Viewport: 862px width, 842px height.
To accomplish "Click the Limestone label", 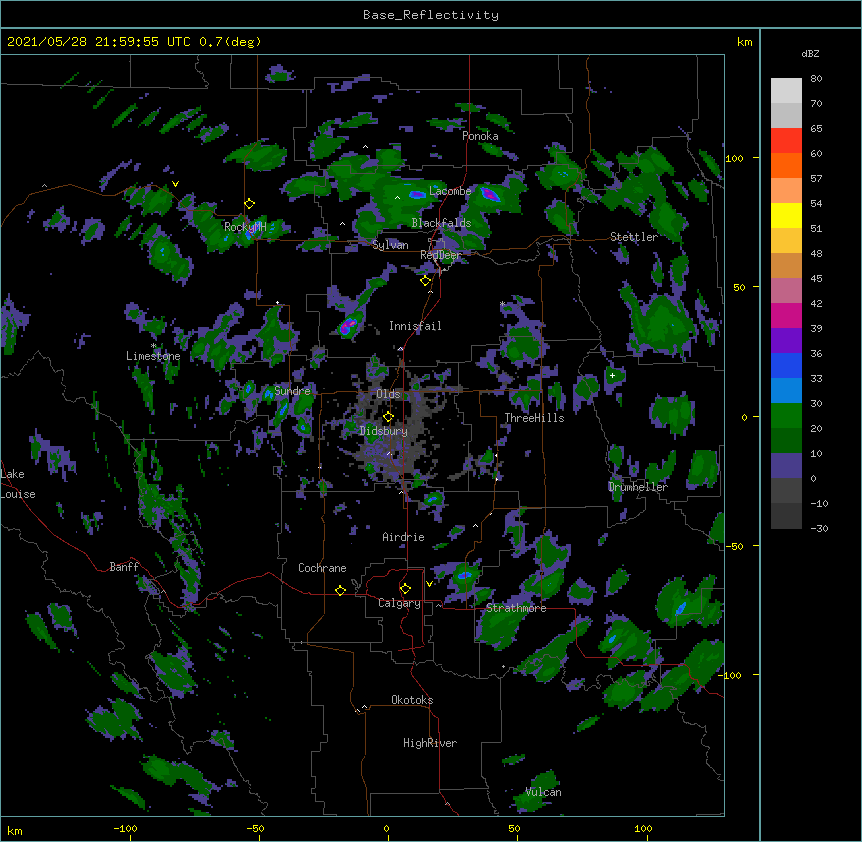I will click(x=153, y=356).
